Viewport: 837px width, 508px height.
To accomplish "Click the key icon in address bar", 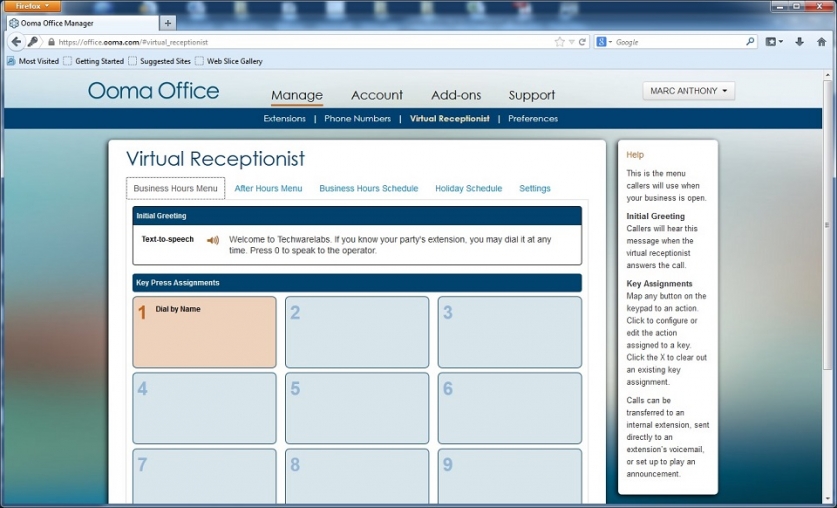I will tap(33, 42).
